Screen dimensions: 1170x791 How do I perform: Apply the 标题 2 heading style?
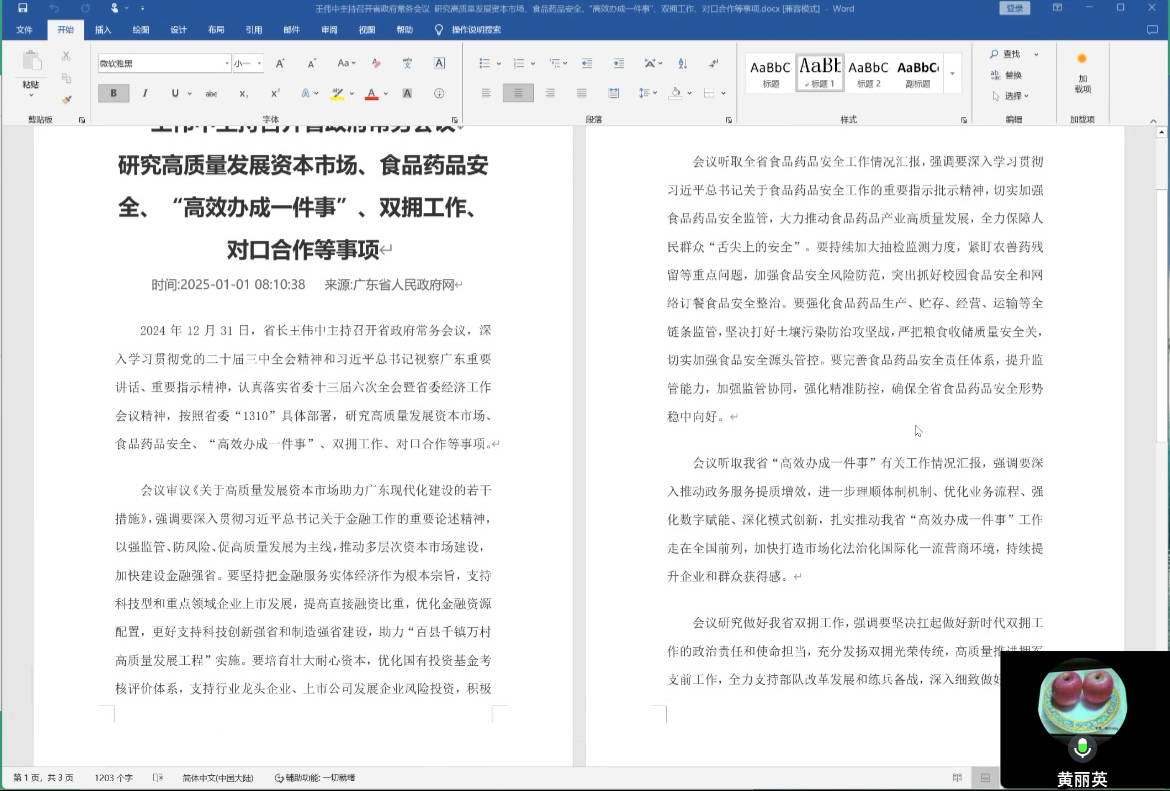[868, 73]
